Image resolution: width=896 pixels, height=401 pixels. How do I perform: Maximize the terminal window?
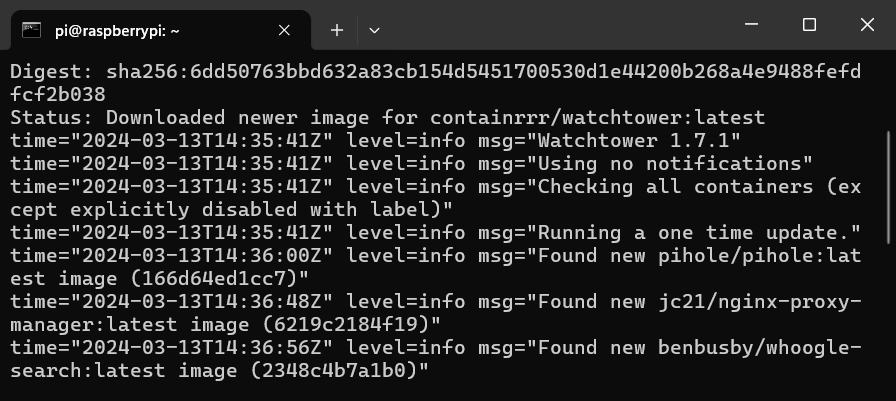[809, 24]
